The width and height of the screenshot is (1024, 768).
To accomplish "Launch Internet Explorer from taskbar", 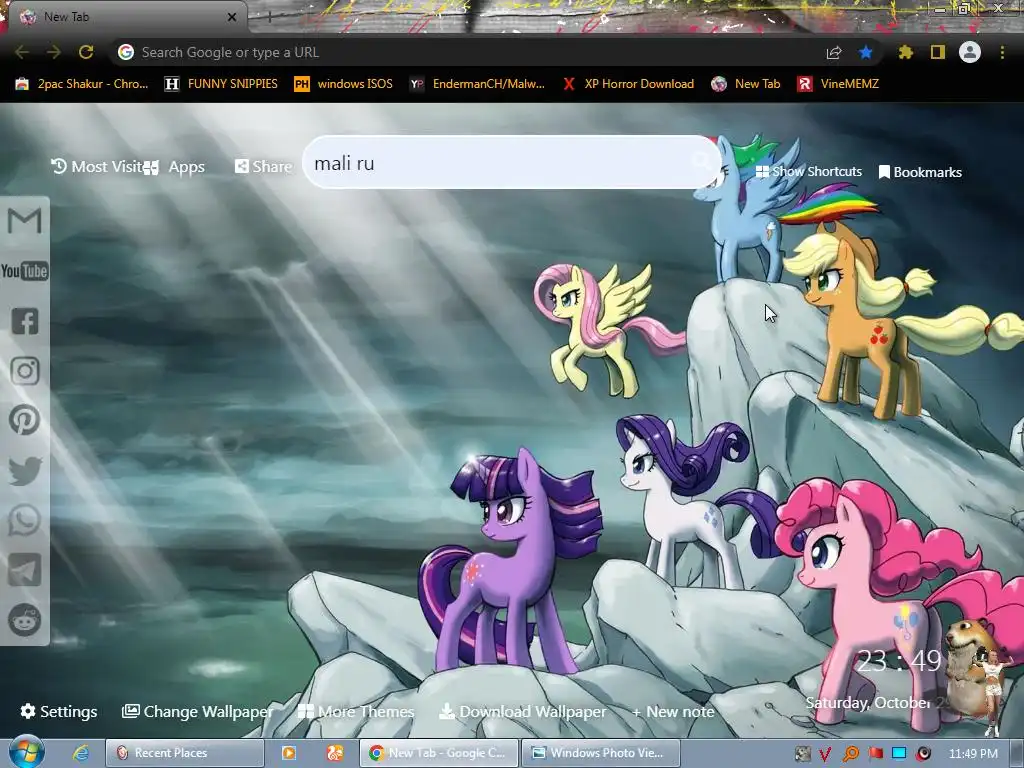I will [x=81, y=753].
